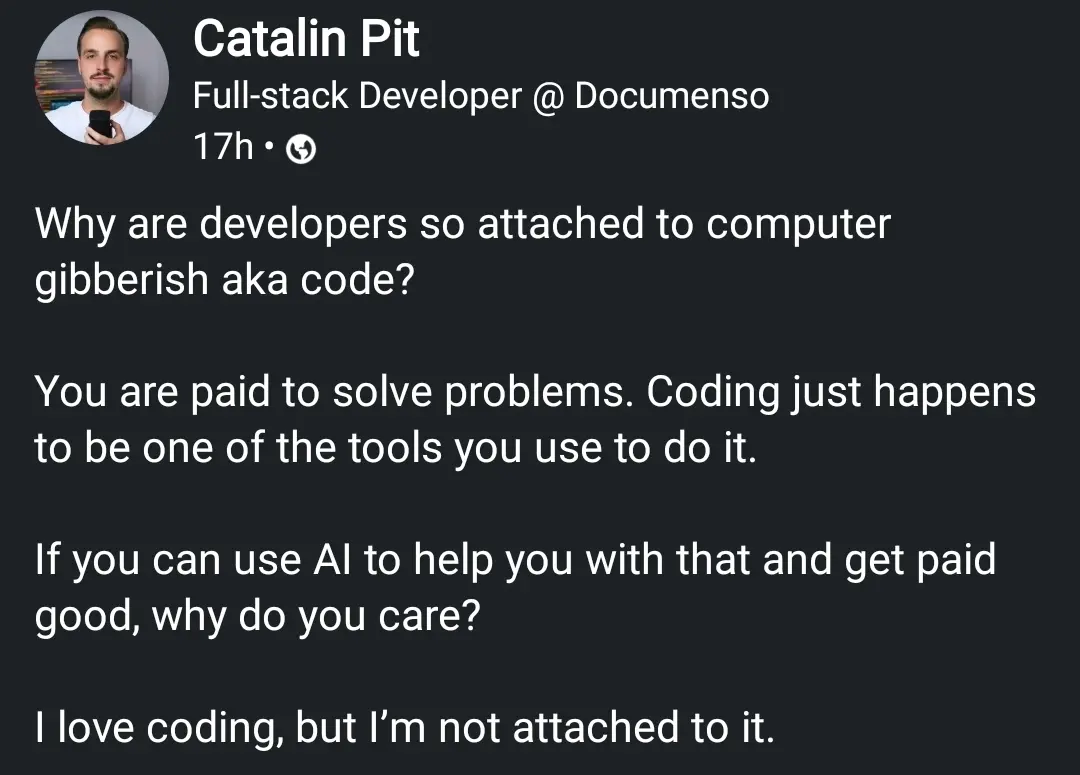1080x775 pixels.
Task: Click the line "to be one of the tools"
Action: coord(395,447)
